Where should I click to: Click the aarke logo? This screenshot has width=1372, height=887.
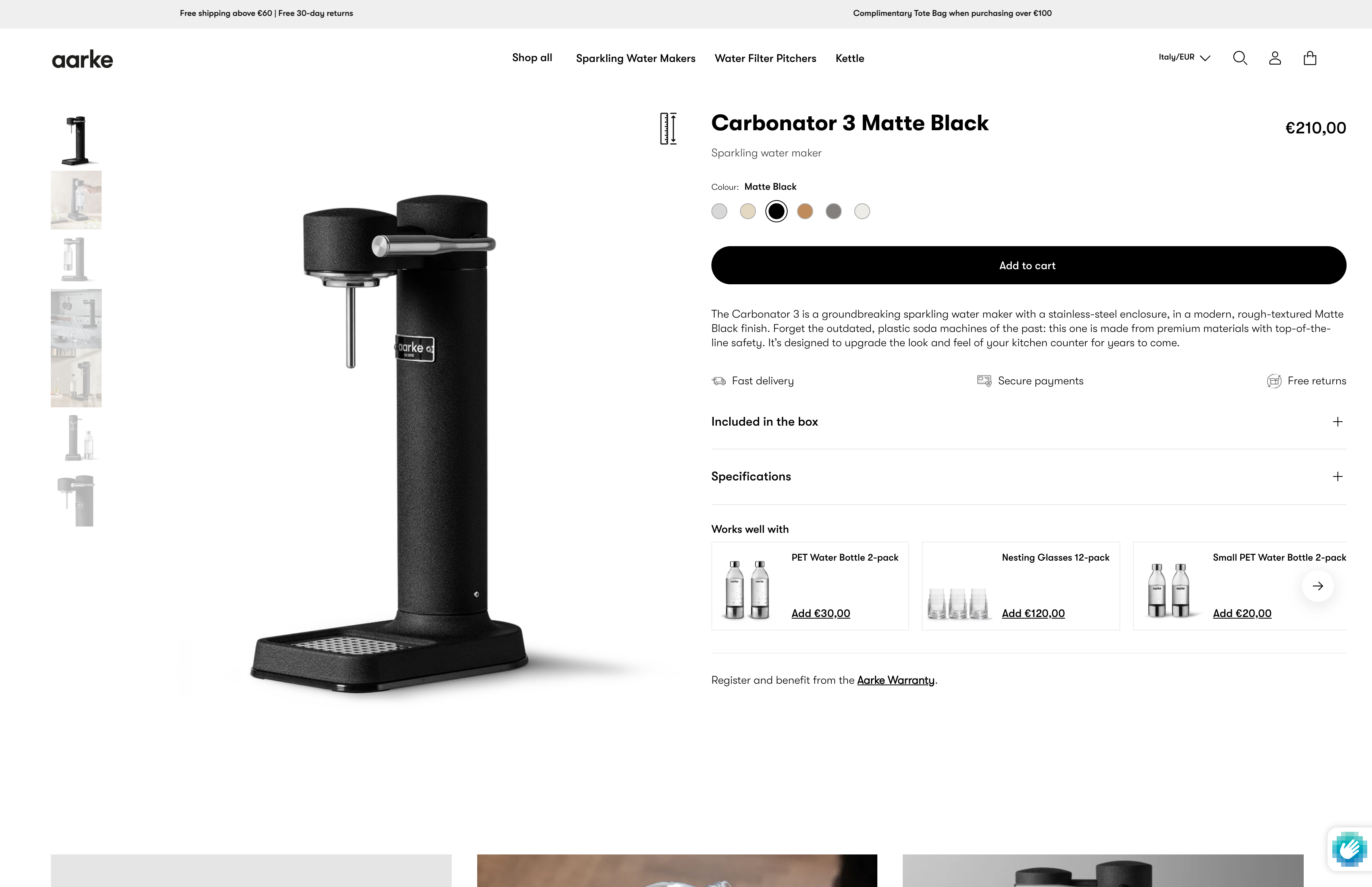(x=82, y=59)
